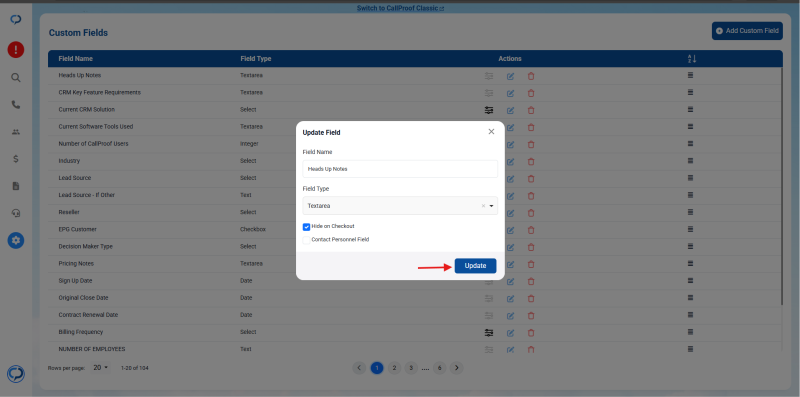Open options for Contract Renewal Date row

[x=489, y=315]
